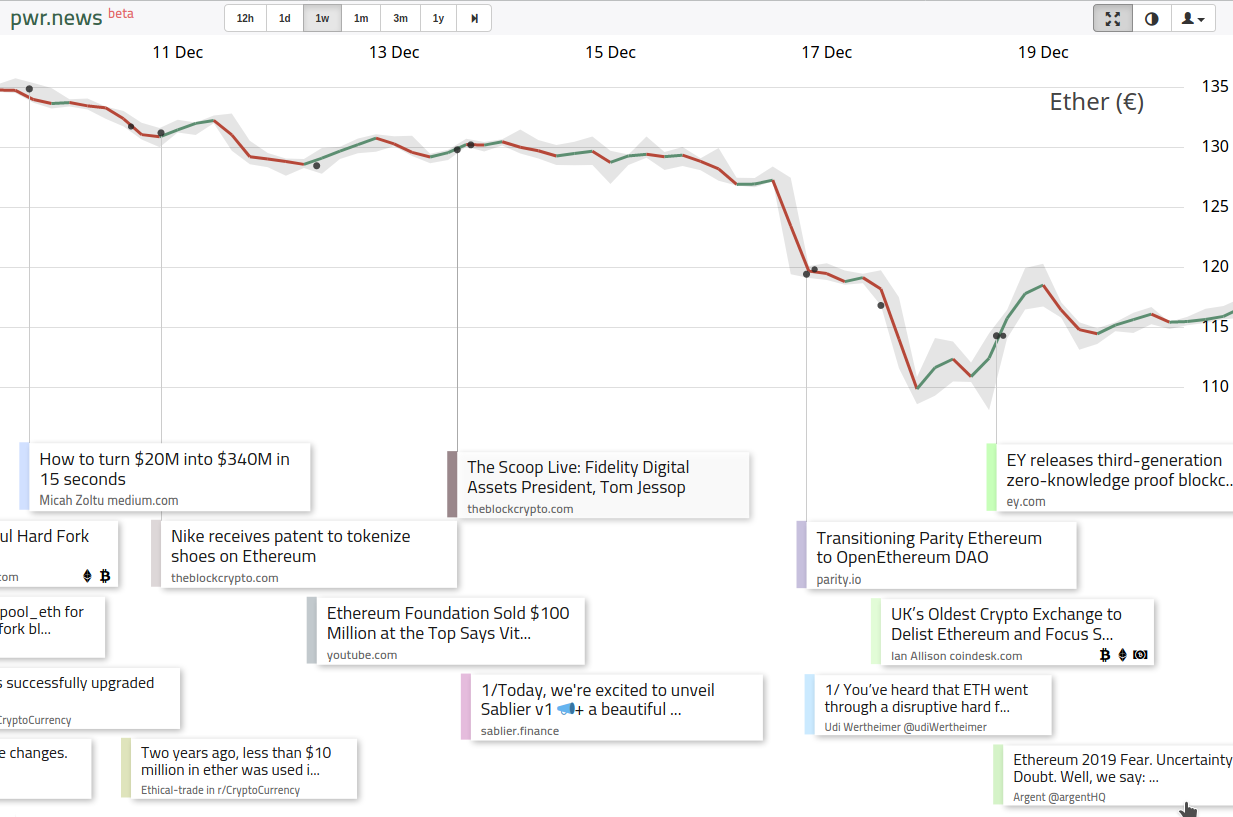Select the 1w time range
The width and height of the screenshot is (1233, 817).
[322, 18]
